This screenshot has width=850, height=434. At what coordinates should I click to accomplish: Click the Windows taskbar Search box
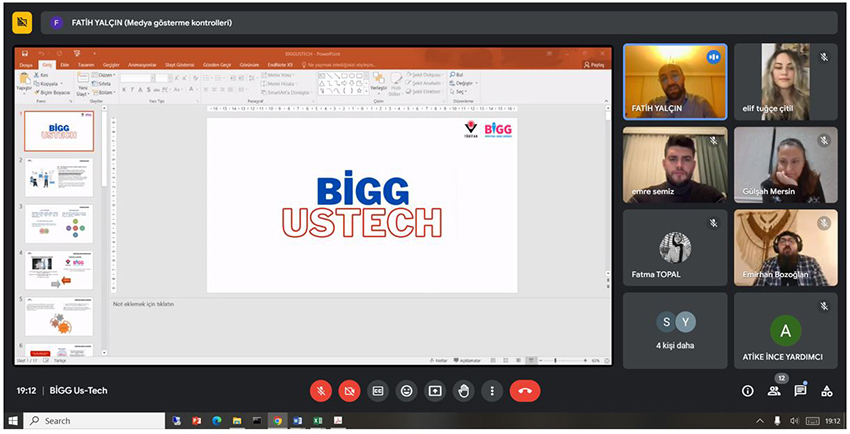point(95,421)
